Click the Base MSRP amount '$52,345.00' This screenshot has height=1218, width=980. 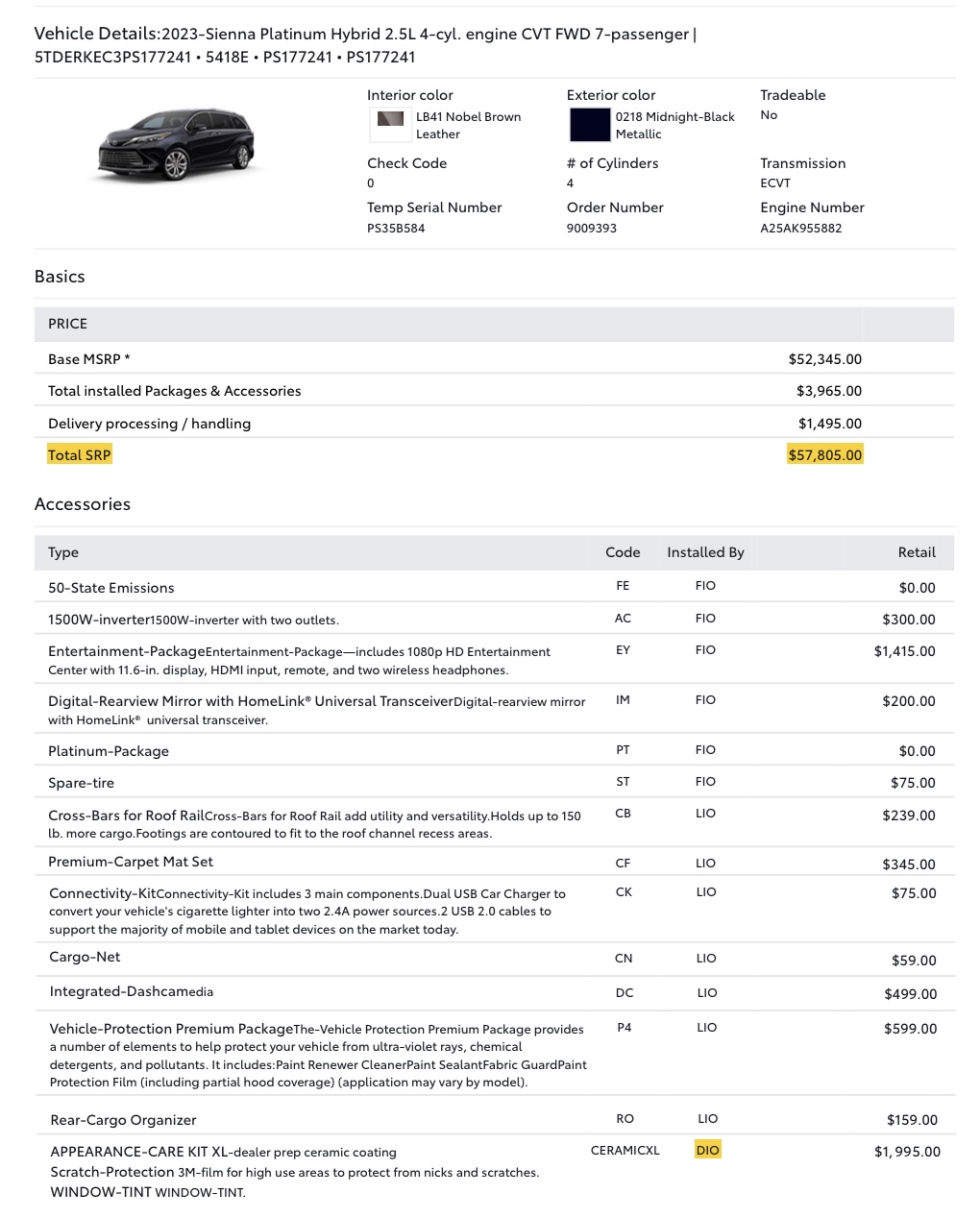point(825,359)
